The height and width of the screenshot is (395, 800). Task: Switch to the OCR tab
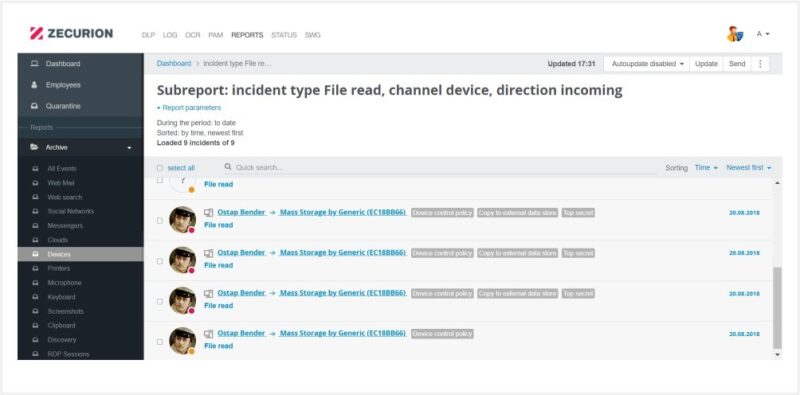click(x=192, y=35)
